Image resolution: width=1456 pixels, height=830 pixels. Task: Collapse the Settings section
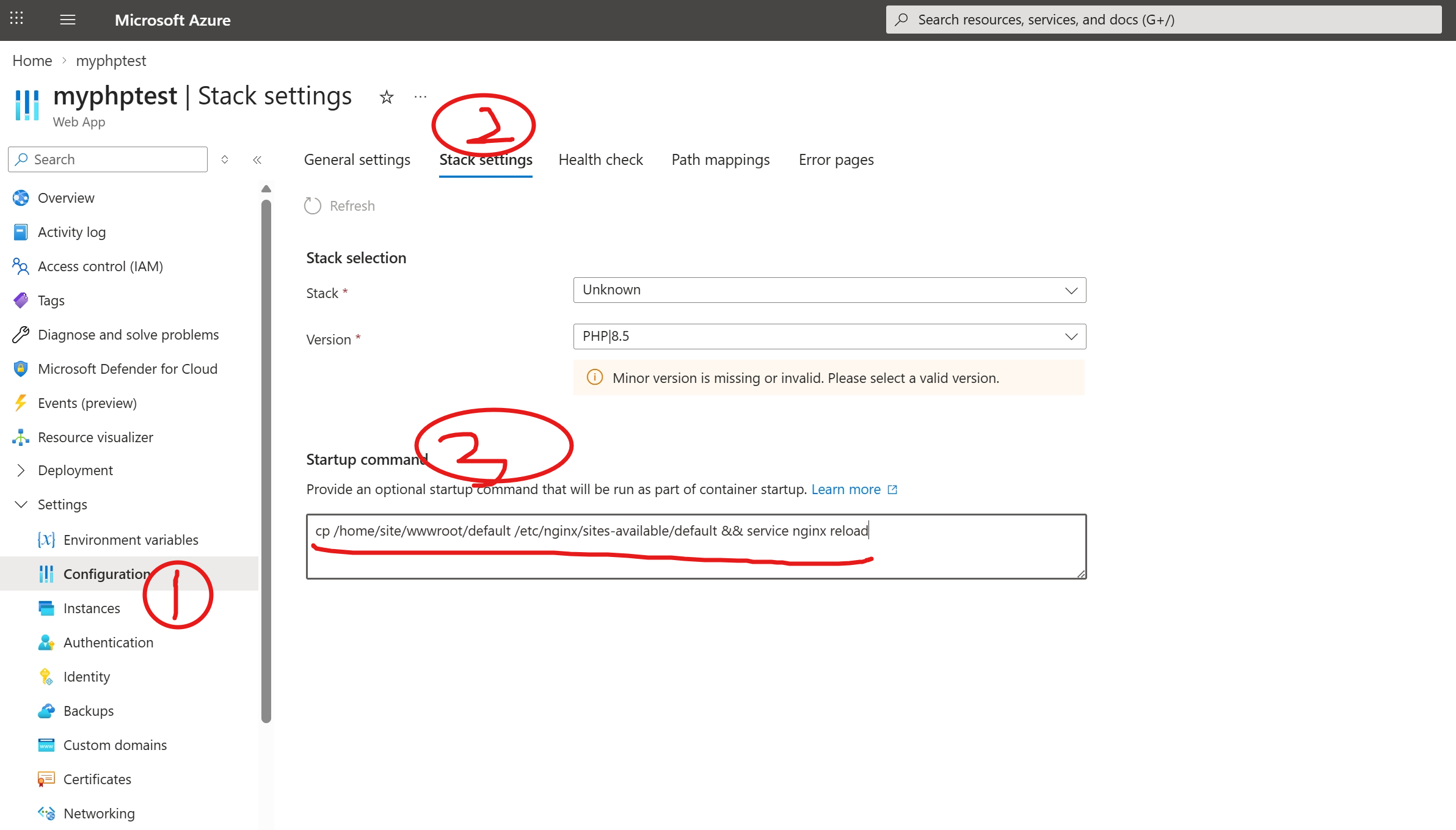click(21, 504)
